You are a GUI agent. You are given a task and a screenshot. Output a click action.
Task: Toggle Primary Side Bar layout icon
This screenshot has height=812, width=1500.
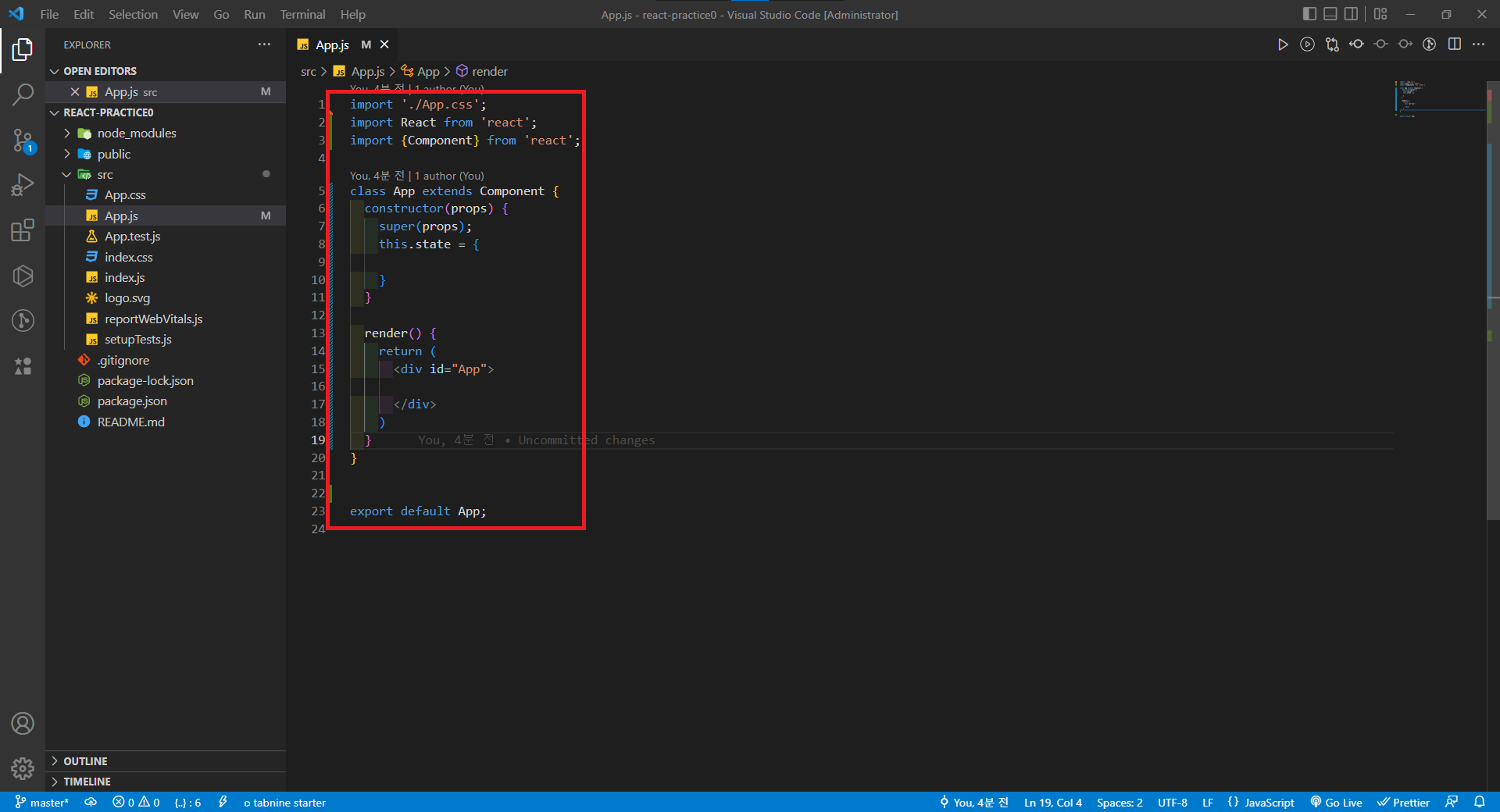(1309, 14)
